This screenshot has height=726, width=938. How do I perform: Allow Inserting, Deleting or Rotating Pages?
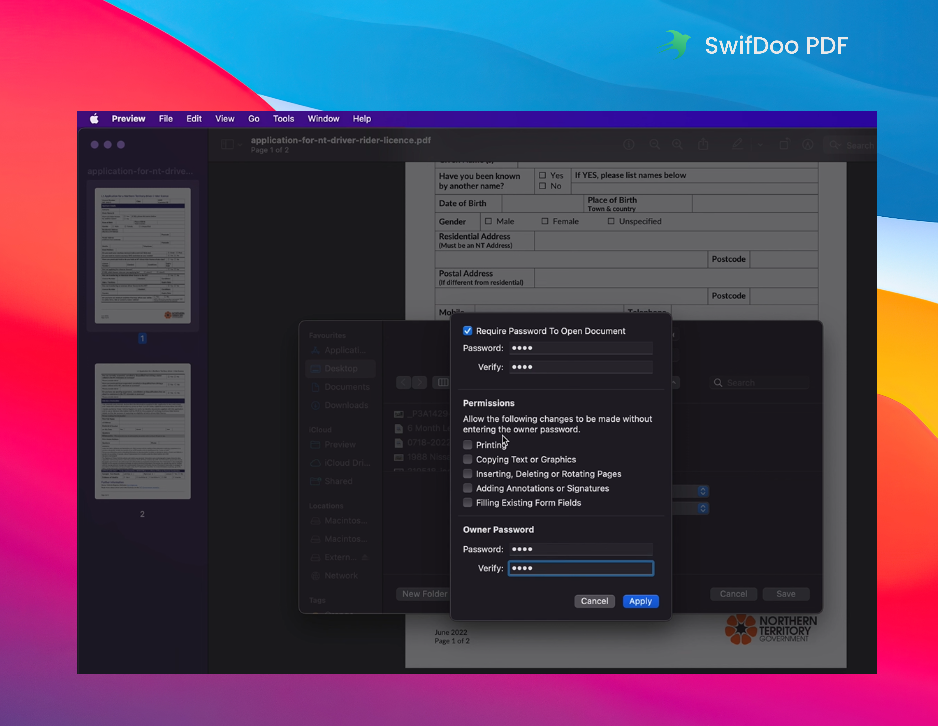point(468,474)
